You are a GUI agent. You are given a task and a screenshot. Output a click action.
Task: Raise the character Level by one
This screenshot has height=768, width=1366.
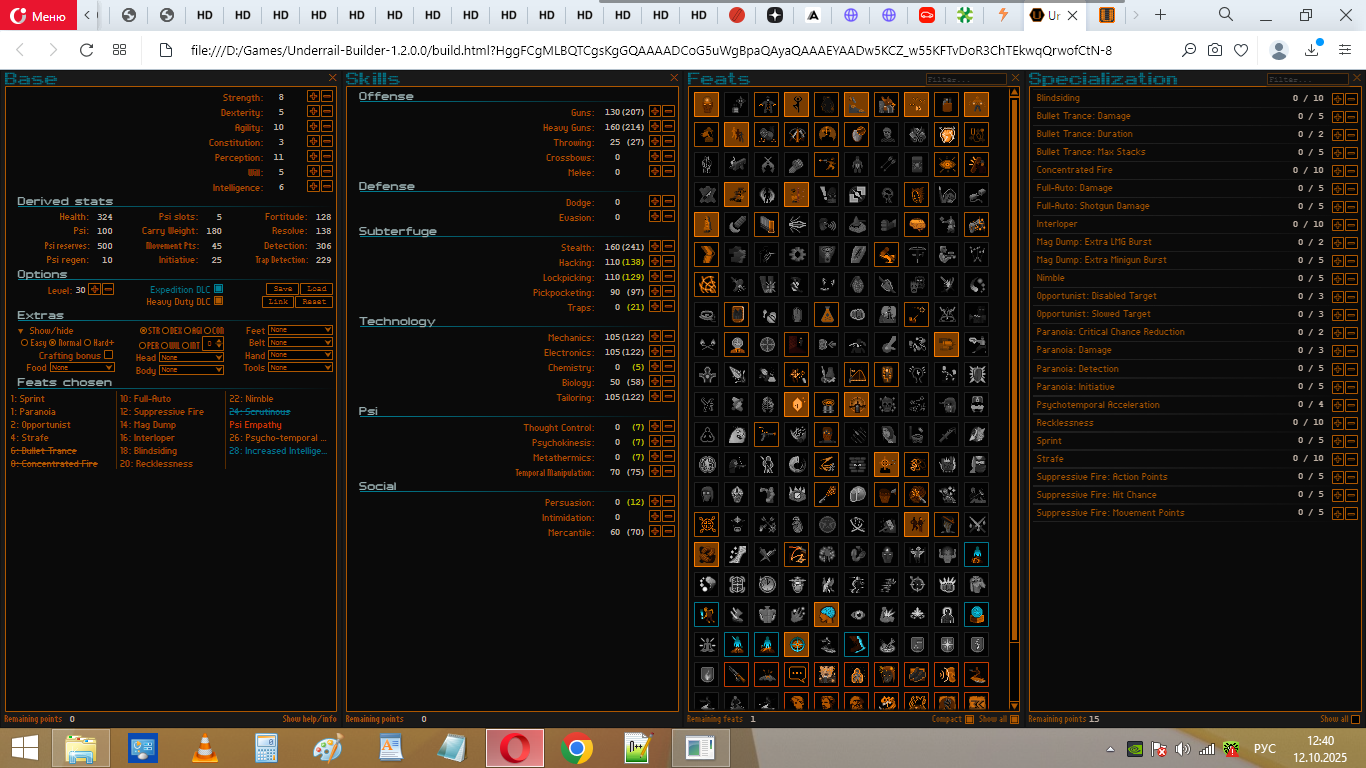click(94, 289)
